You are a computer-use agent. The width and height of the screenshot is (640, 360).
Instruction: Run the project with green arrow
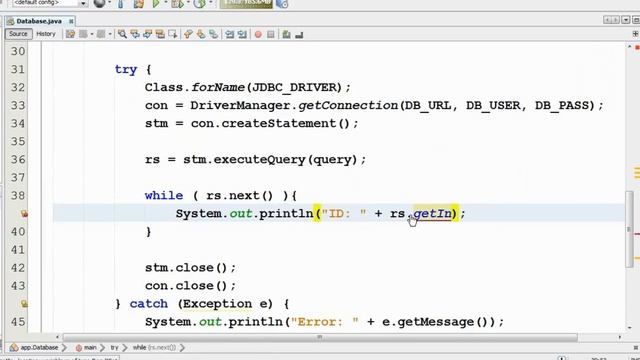(156, 4)
